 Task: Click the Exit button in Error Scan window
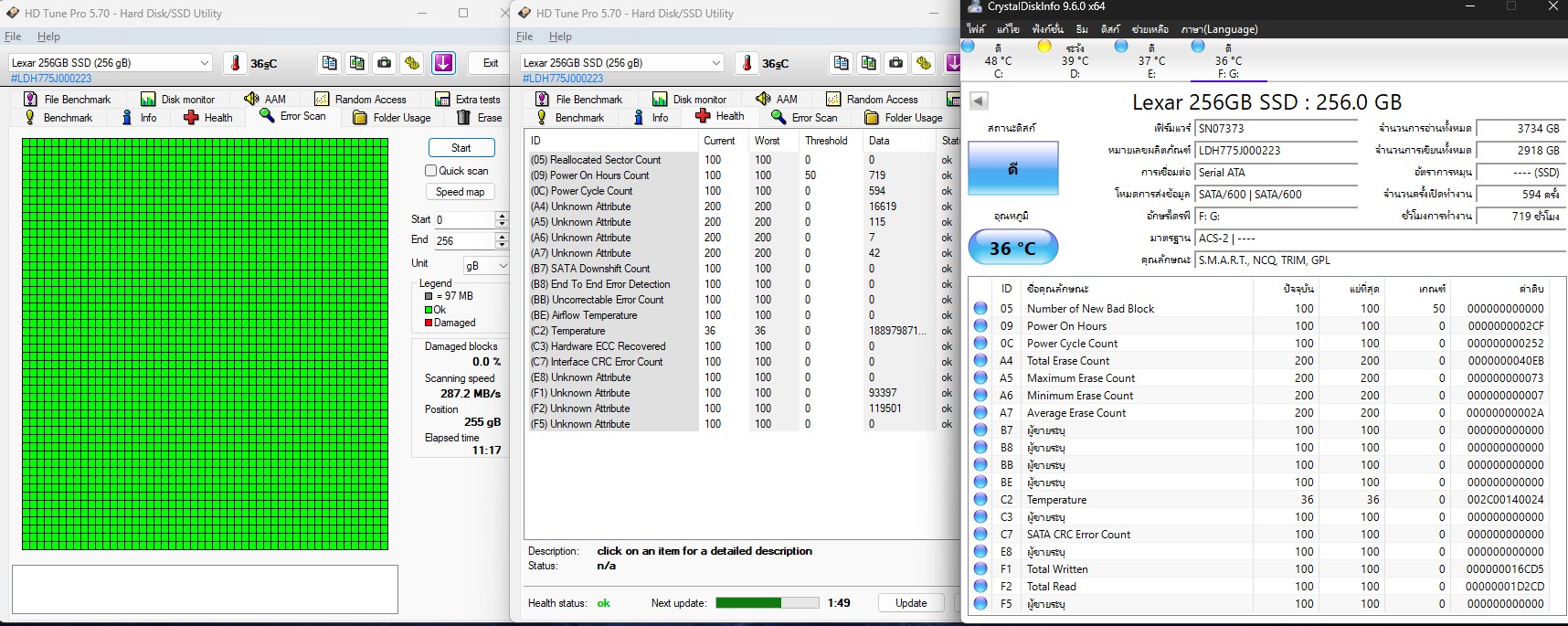point(490,63)
